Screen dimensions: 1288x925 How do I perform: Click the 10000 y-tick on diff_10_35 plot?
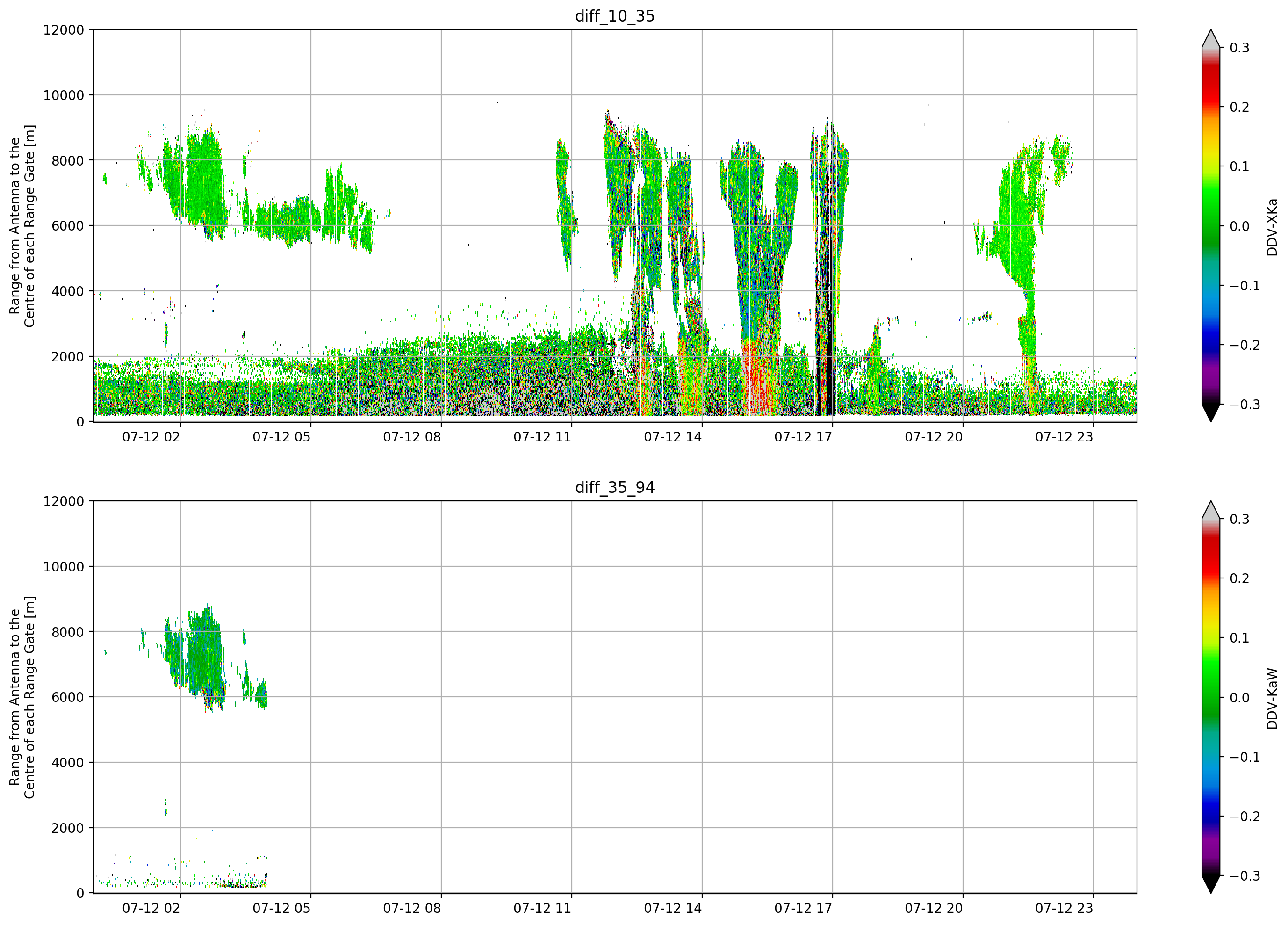pos(63,95)
